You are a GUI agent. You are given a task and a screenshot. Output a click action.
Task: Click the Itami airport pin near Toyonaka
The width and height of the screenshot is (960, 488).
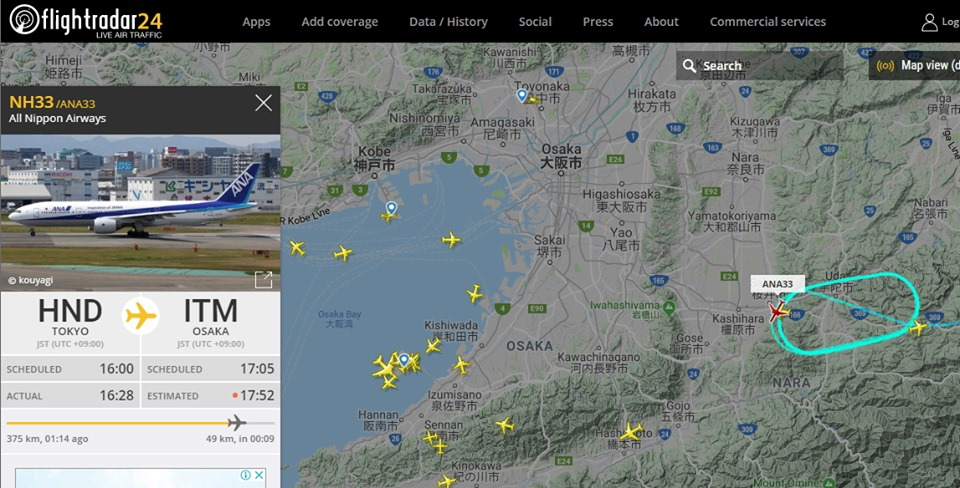(522, 96)
